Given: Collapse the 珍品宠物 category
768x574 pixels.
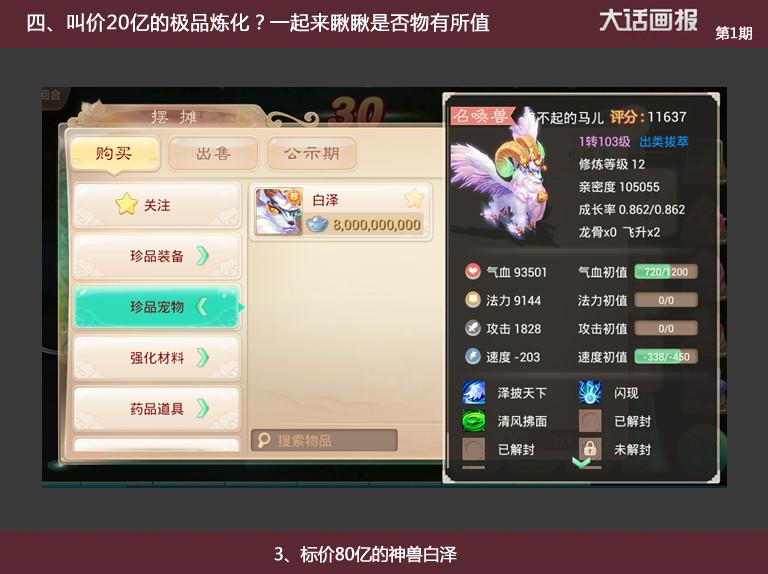Looking at the screenshot, I should (157, 307).
